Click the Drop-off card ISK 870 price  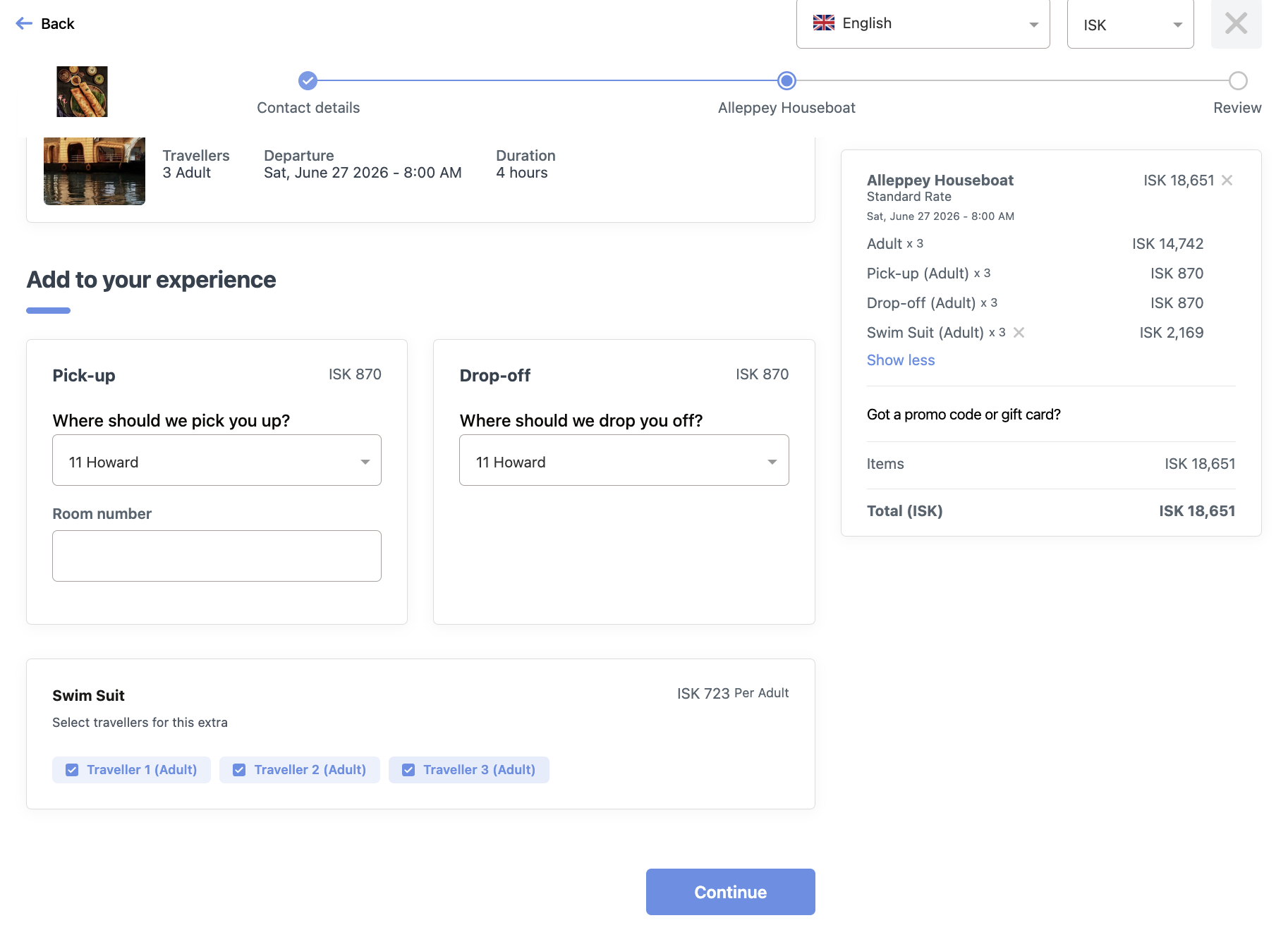(762, 374)
